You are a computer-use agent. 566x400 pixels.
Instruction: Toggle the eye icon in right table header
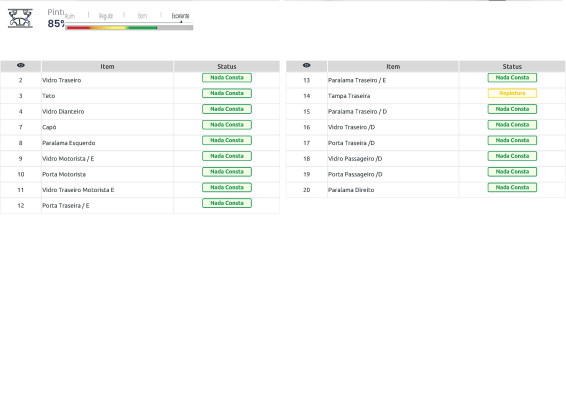tap(306, 65)
